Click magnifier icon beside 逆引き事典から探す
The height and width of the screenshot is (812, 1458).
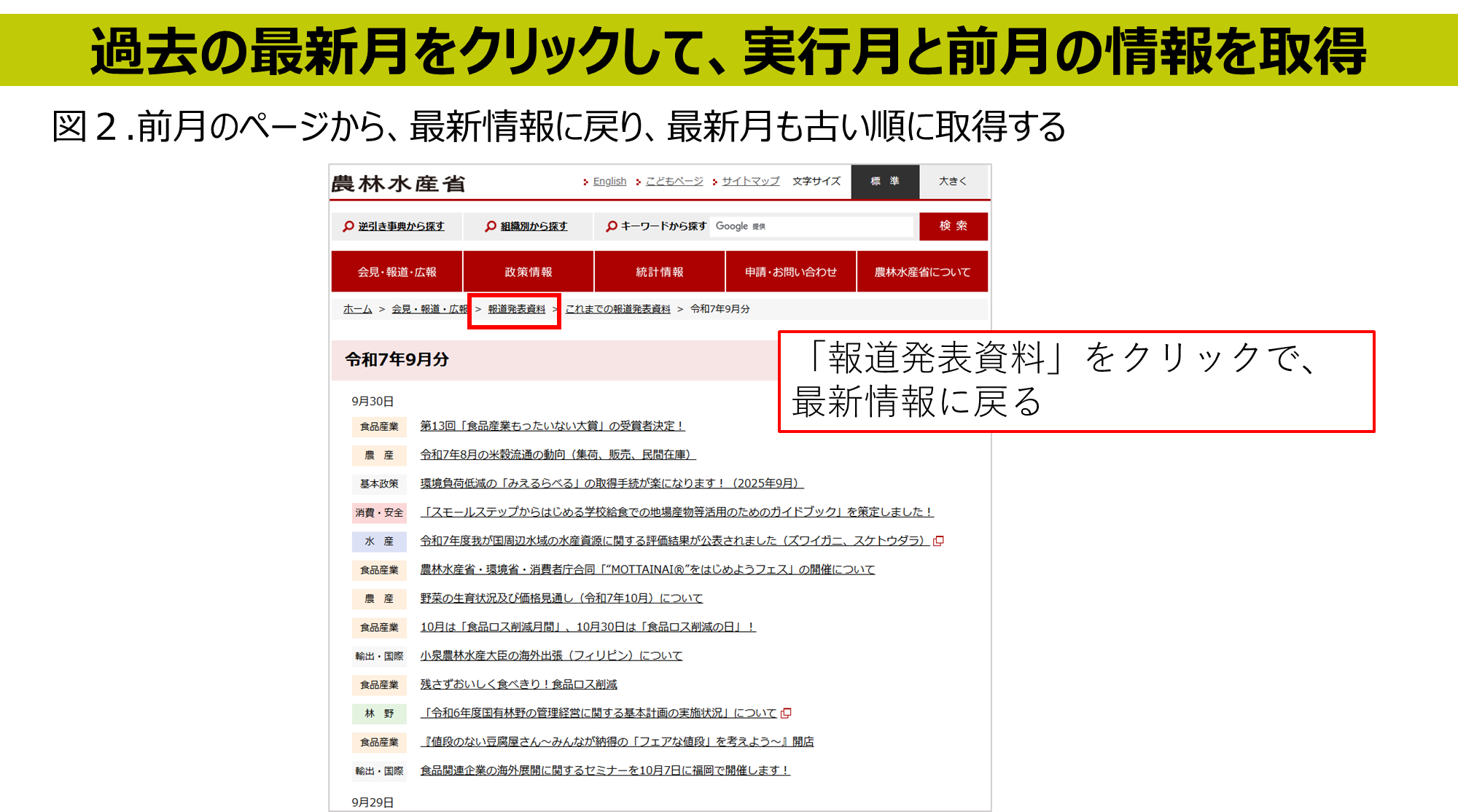coord(348,227)
